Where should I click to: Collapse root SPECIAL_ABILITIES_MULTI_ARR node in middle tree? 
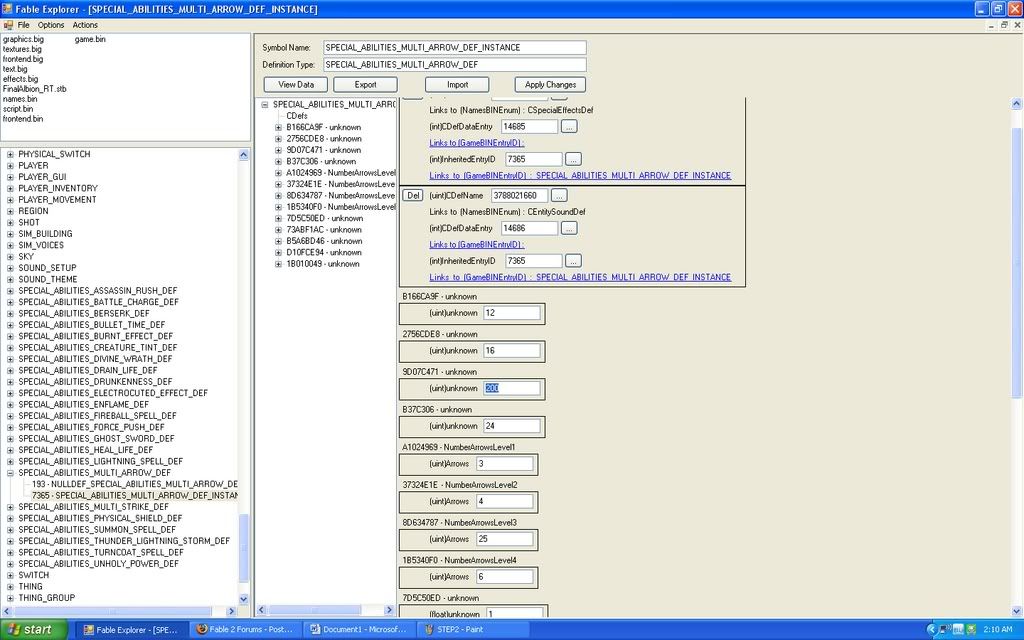click(264, 104)
